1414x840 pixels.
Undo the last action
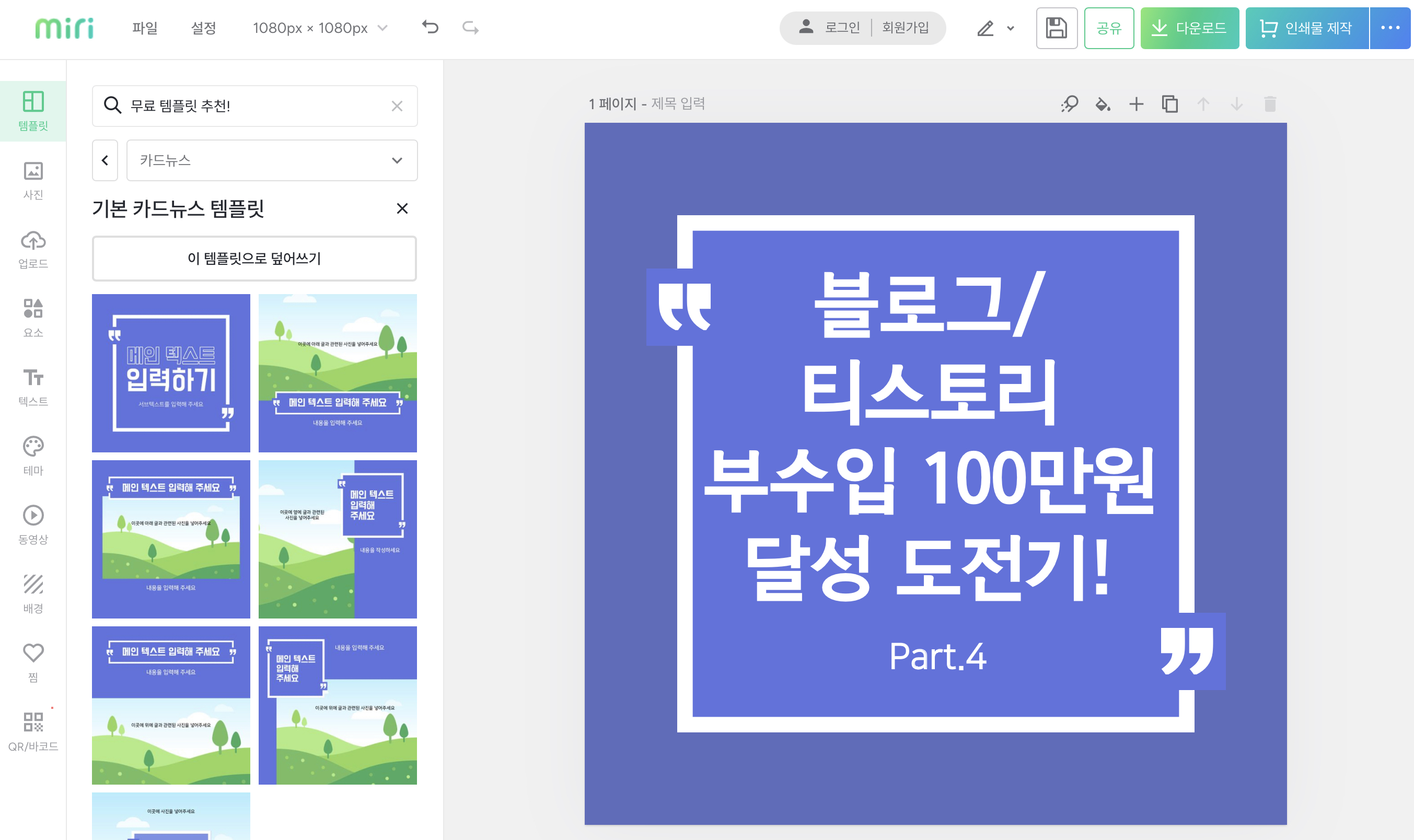pos(430,27)
